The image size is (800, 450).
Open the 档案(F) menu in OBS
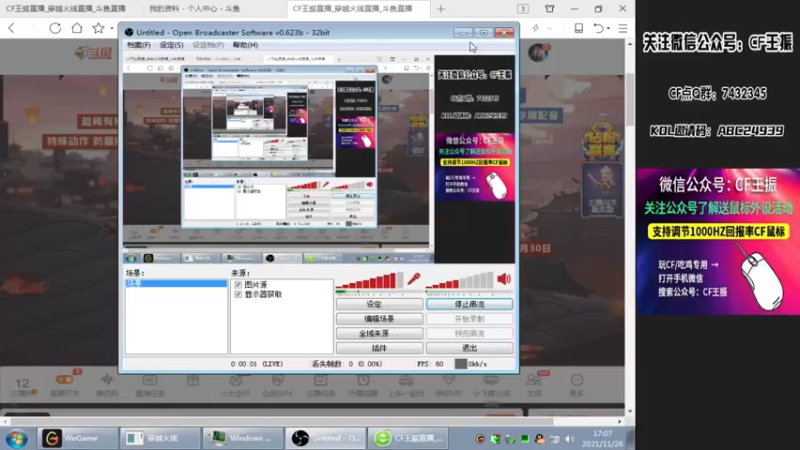pyautogui.click(x=138, y=45)
